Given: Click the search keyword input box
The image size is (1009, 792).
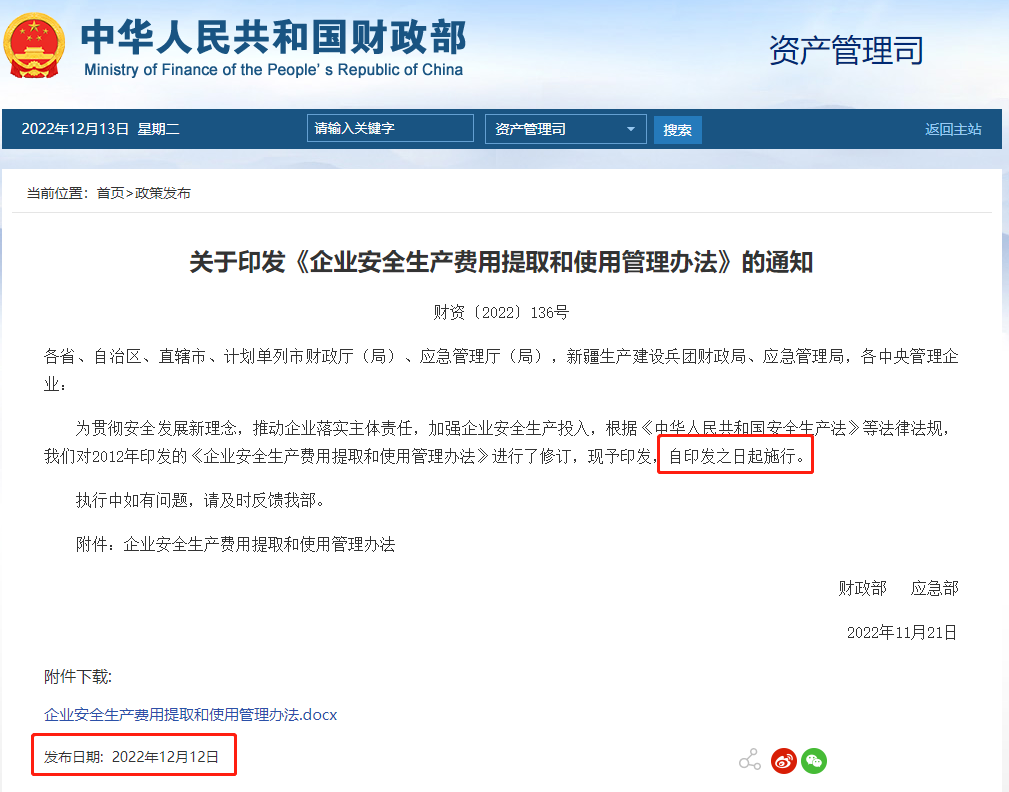Looking at the screenshot, I should [x=390, y=128].
